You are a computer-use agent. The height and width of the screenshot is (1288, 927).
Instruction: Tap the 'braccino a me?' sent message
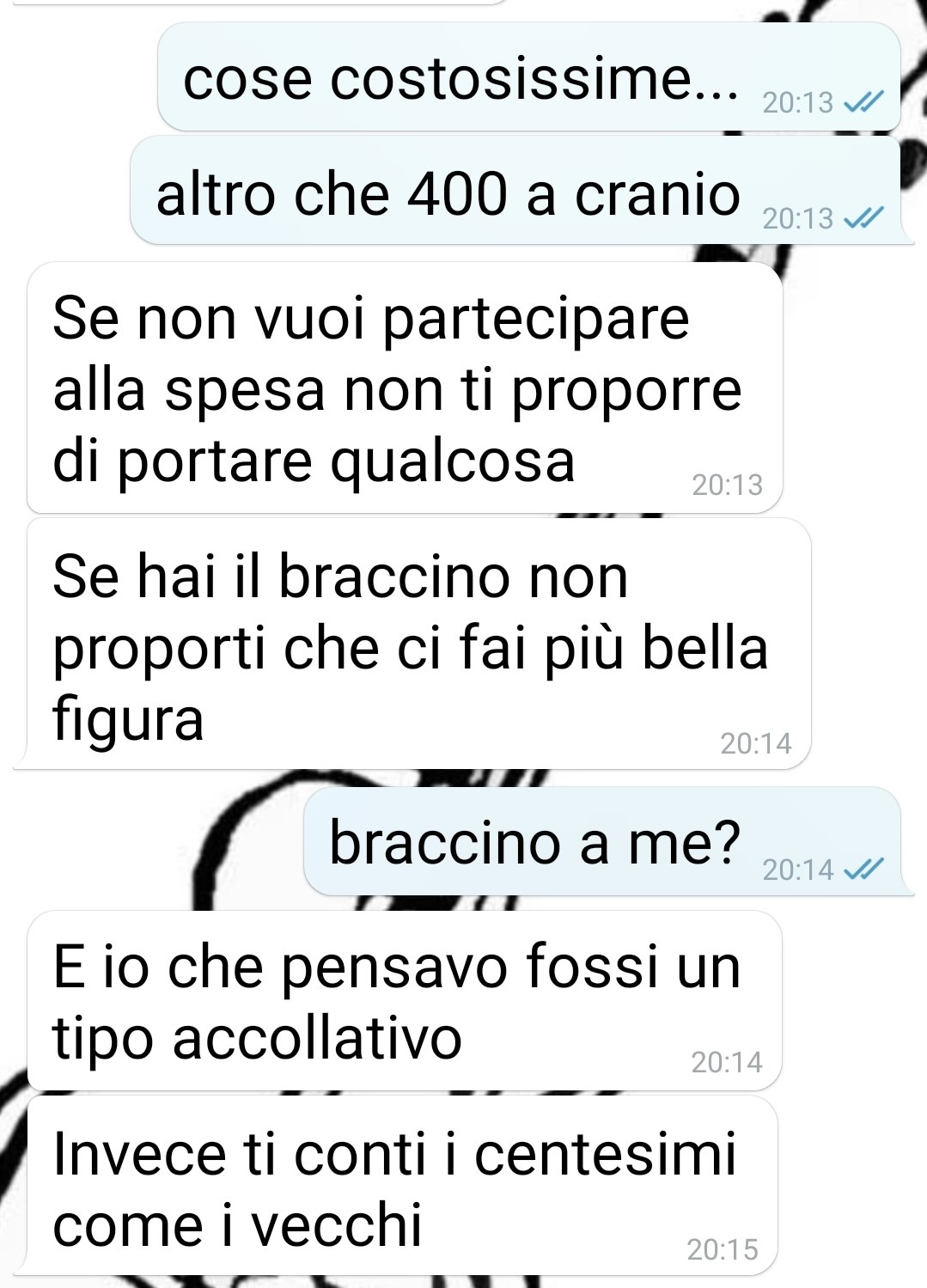[602, 842]
